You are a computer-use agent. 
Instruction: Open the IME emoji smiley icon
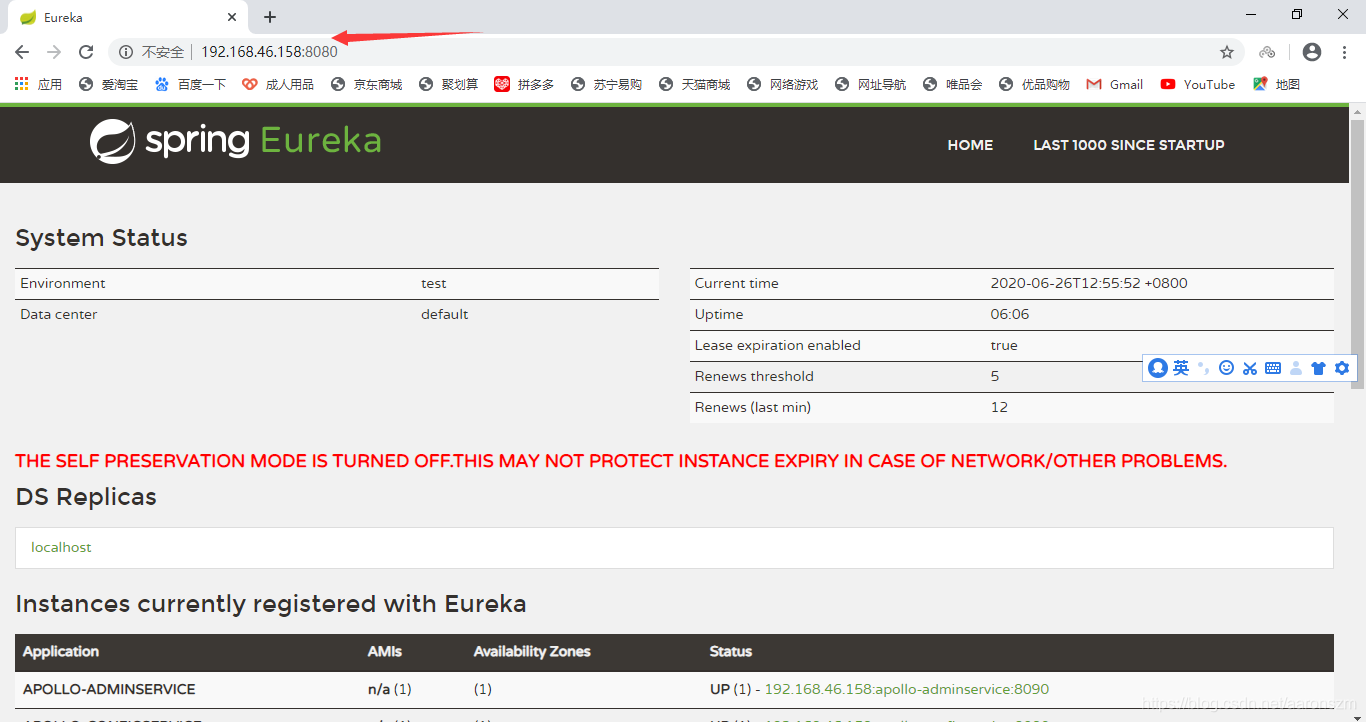1227,368
